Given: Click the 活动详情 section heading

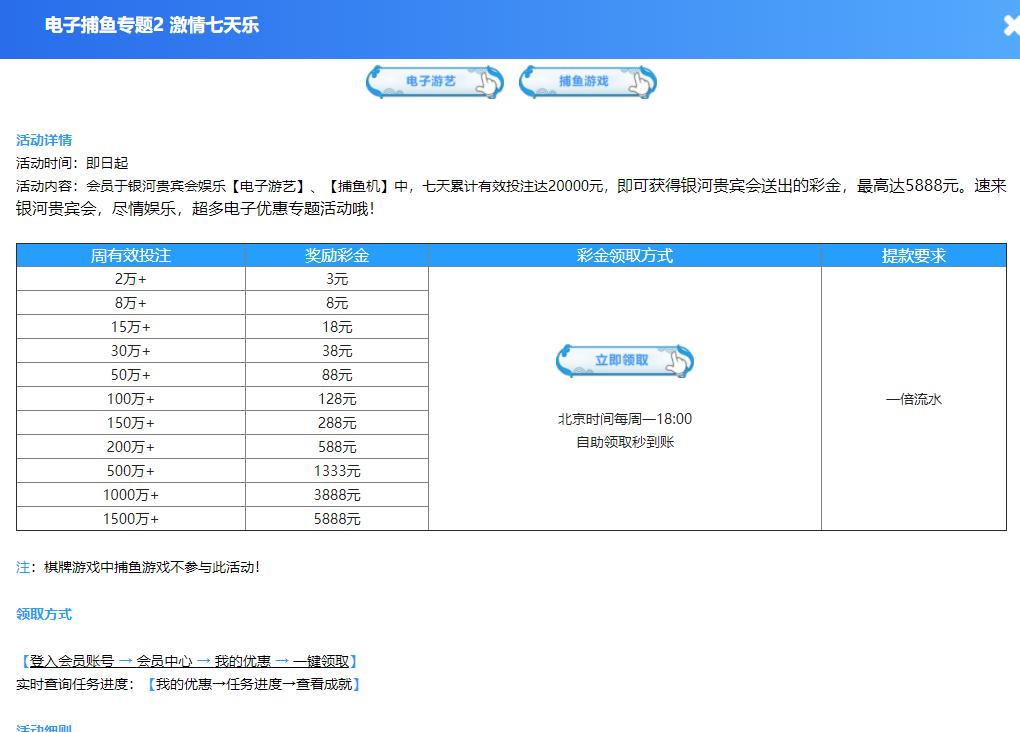Looking at the screenshot, I should (44, 140).
